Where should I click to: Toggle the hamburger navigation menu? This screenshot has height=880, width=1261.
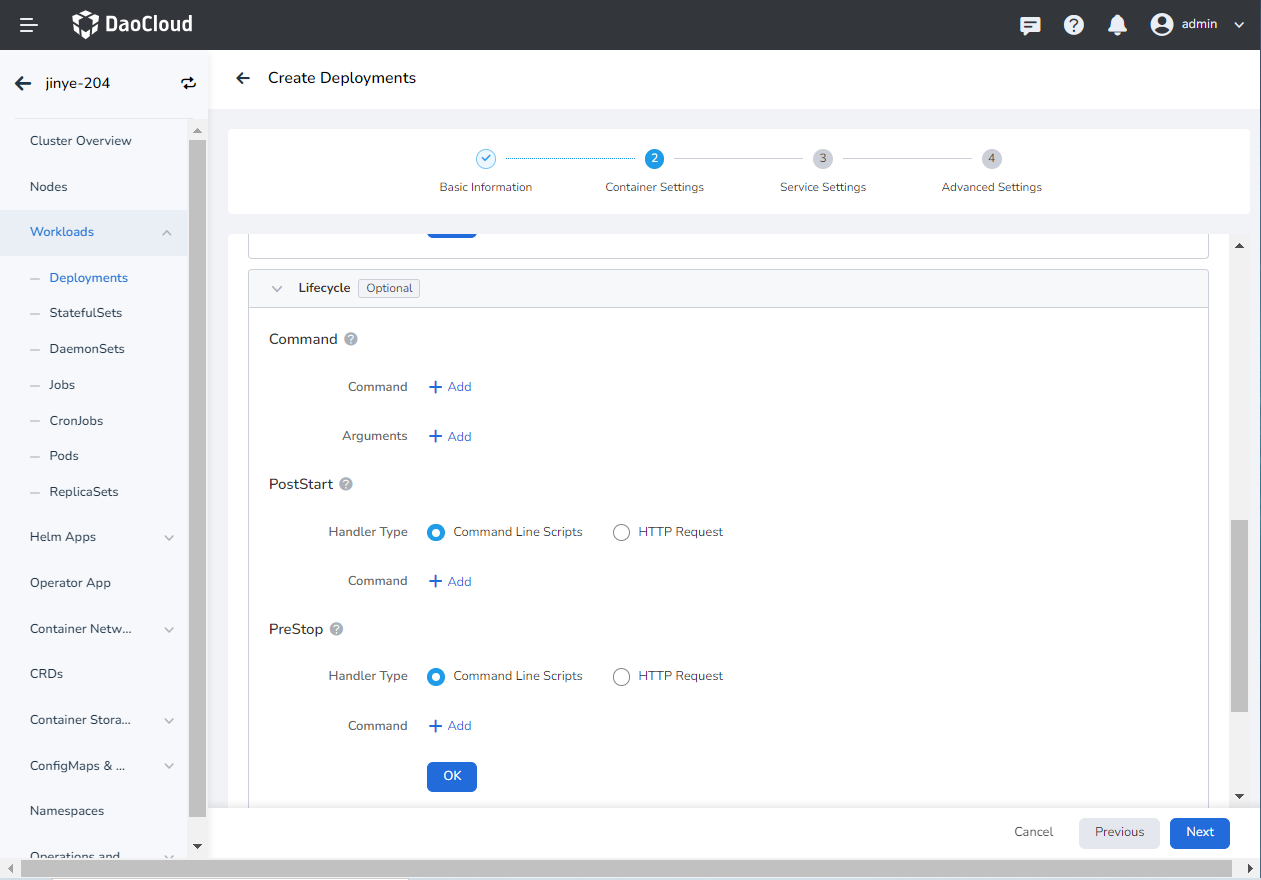pos(29,25)
